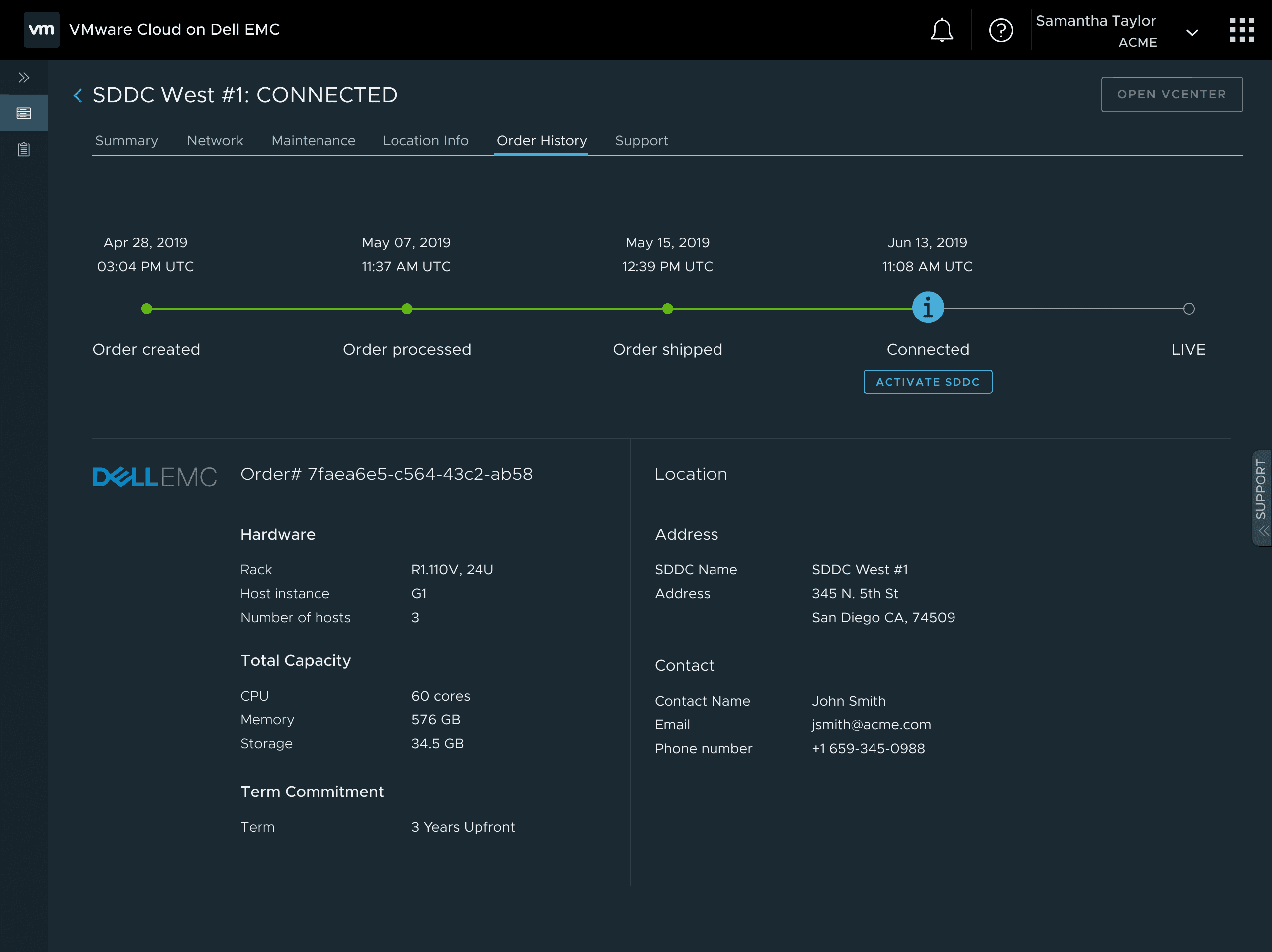
Task: Go back using the blue chevron
Action: pyautogui.click(x=78, y=95)
